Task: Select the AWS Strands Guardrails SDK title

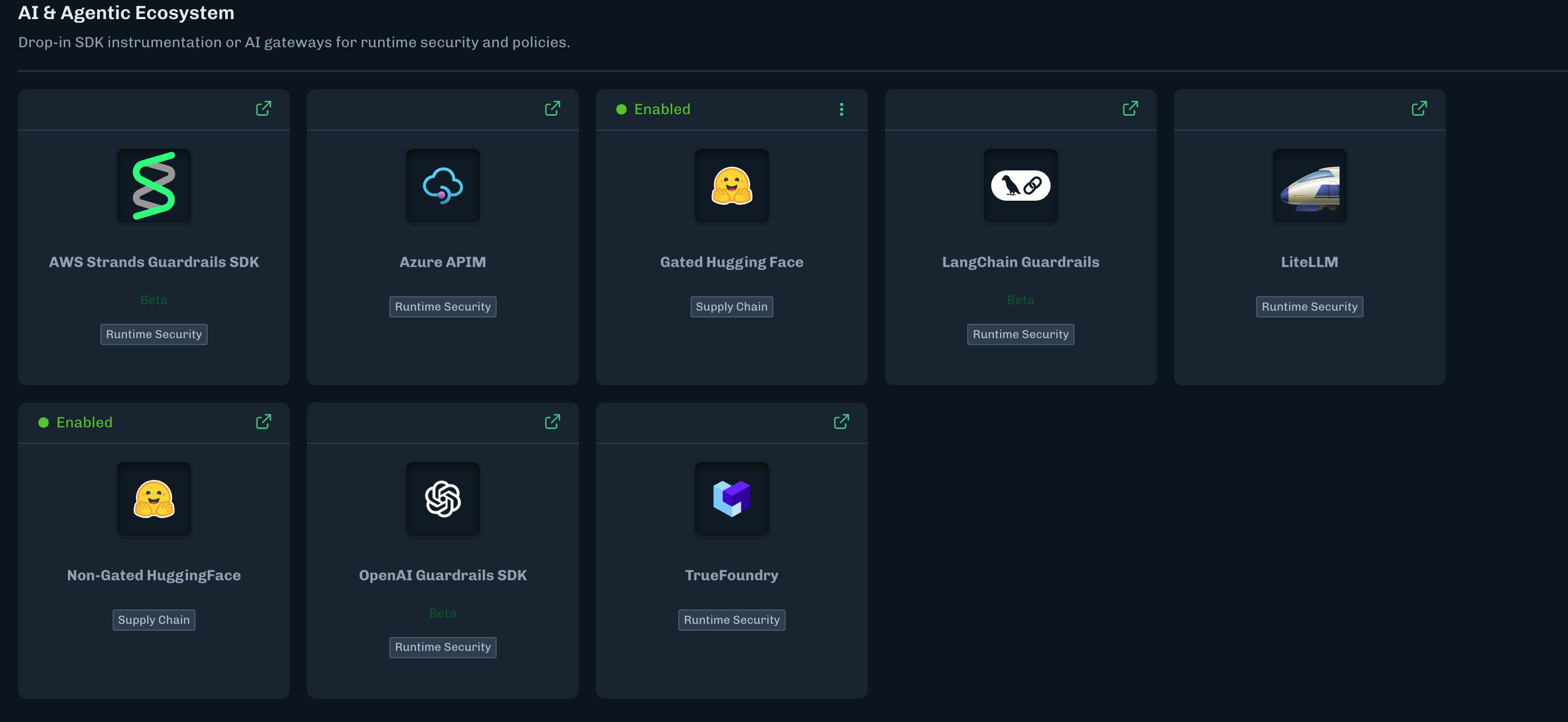Action: click(154, 262)
